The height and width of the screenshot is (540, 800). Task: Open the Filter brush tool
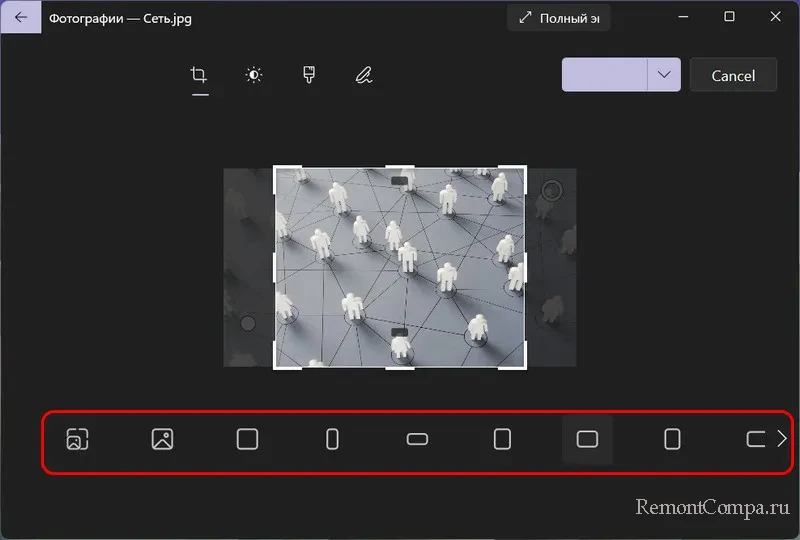click(309, 75)
